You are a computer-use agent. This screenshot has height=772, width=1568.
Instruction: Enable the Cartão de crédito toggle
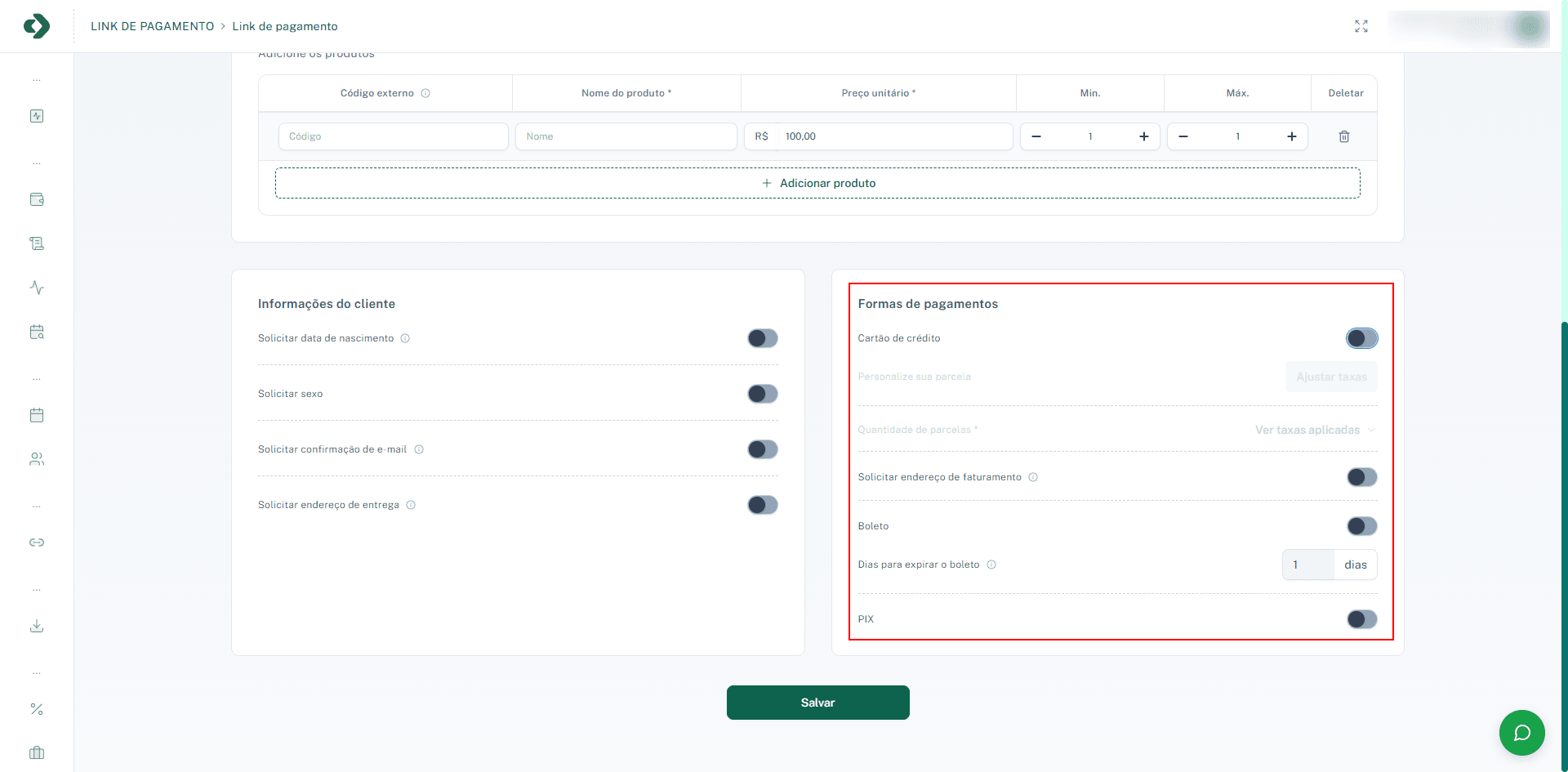click(x=1361, y=337)
